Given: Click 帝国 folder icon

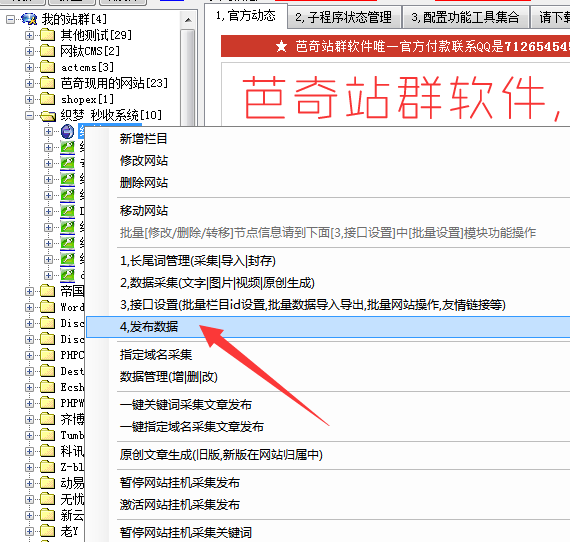Looking at the screenshot, I should tap(47, 291).
